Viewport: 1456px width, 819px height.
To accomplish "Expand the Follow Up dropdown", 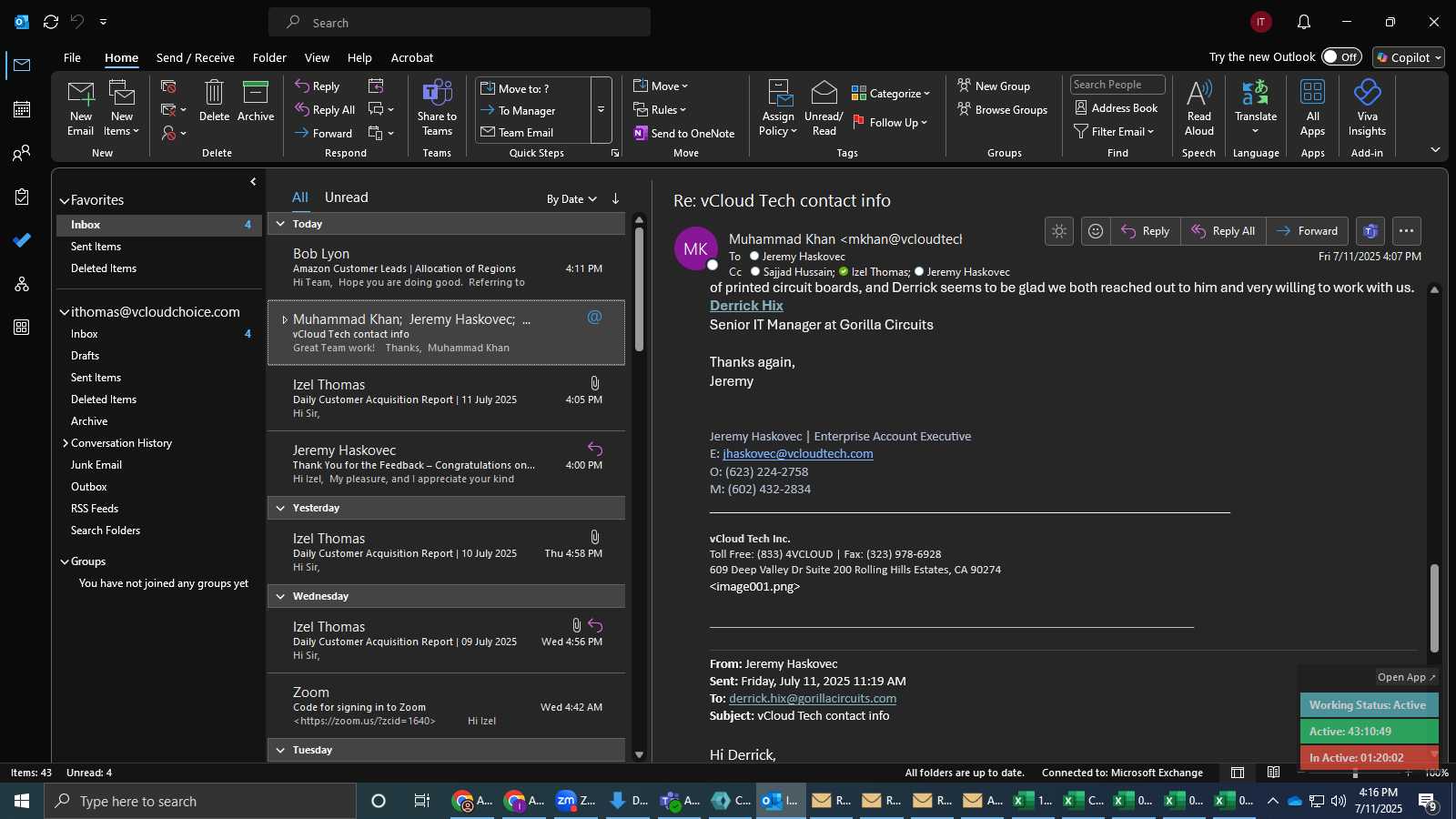I will pos(889,122).
